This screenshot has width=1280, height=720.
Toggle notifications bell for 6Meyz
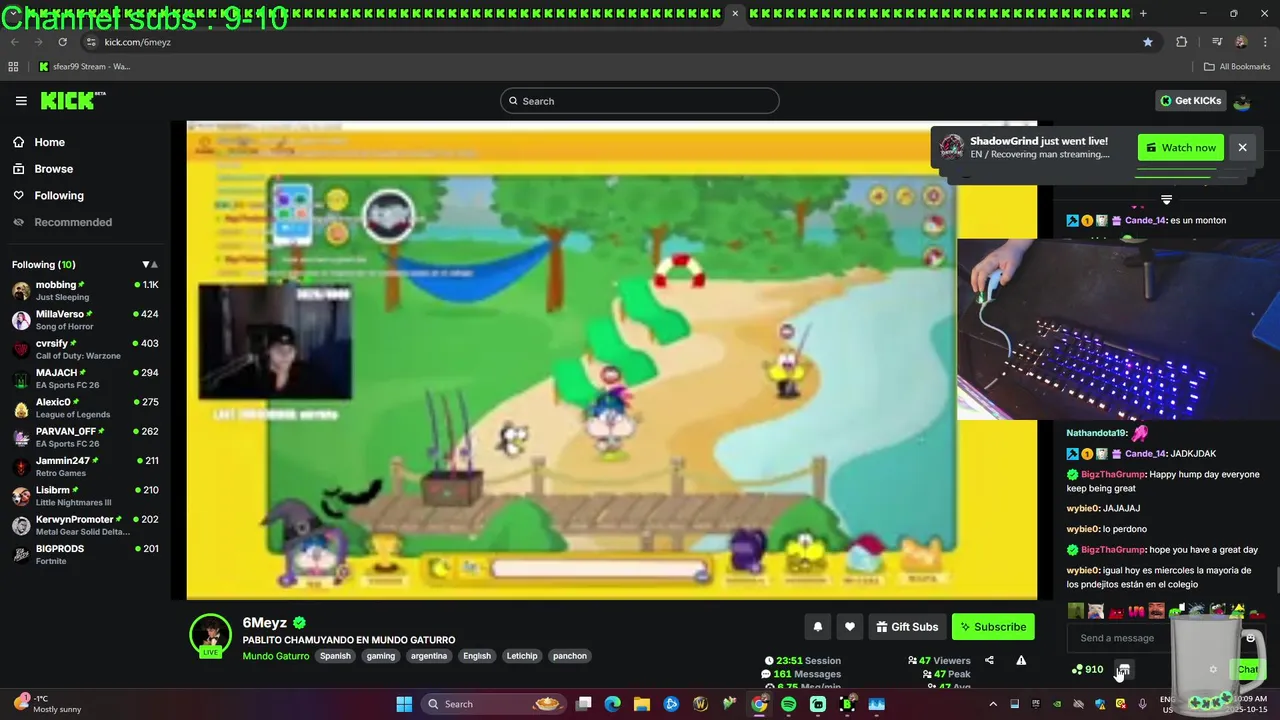click(x=817, y=627)
